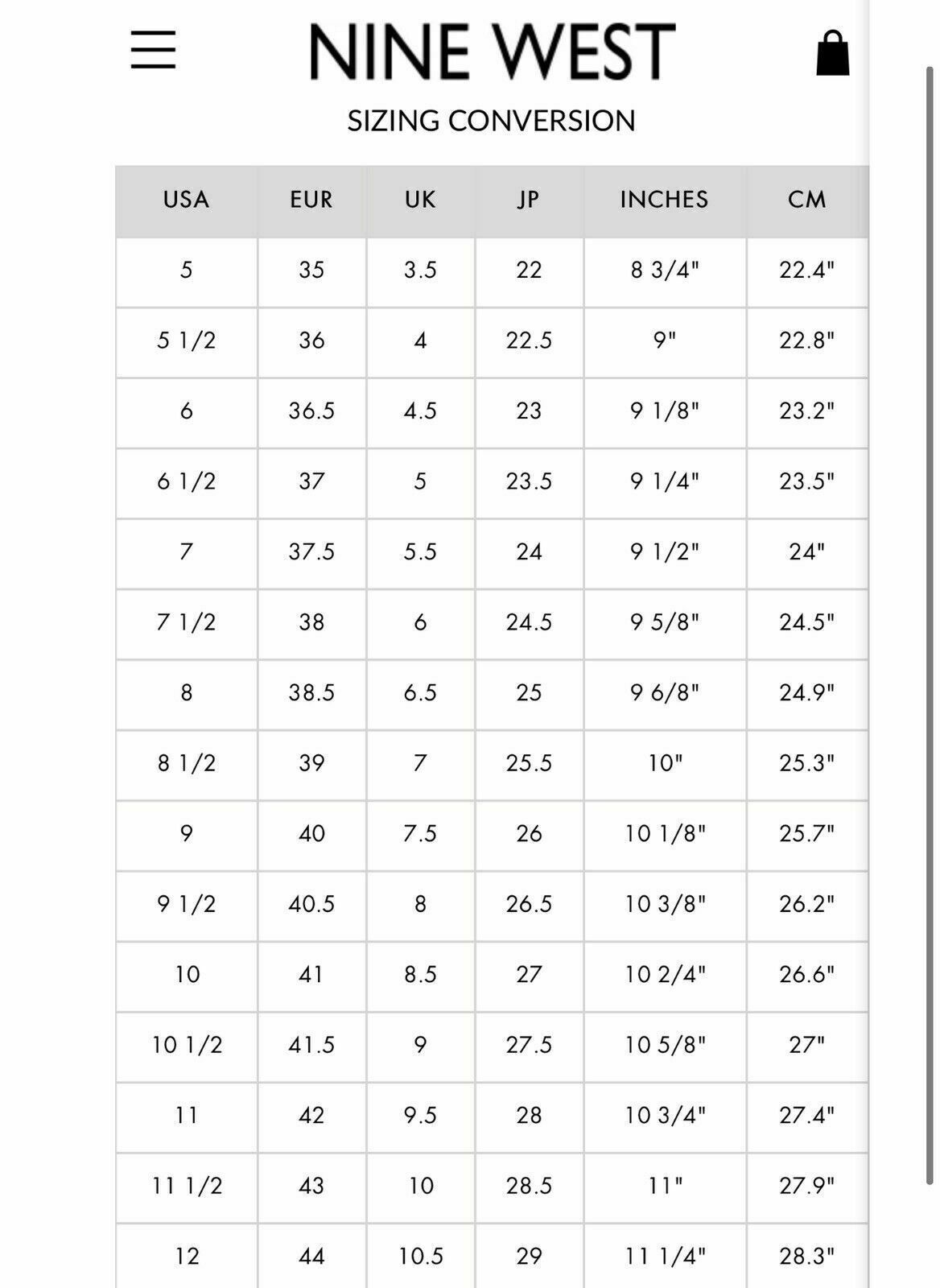Open the shopping bag cart
The height and width of the screenshot is (1288, 940).
click(833, 53)
